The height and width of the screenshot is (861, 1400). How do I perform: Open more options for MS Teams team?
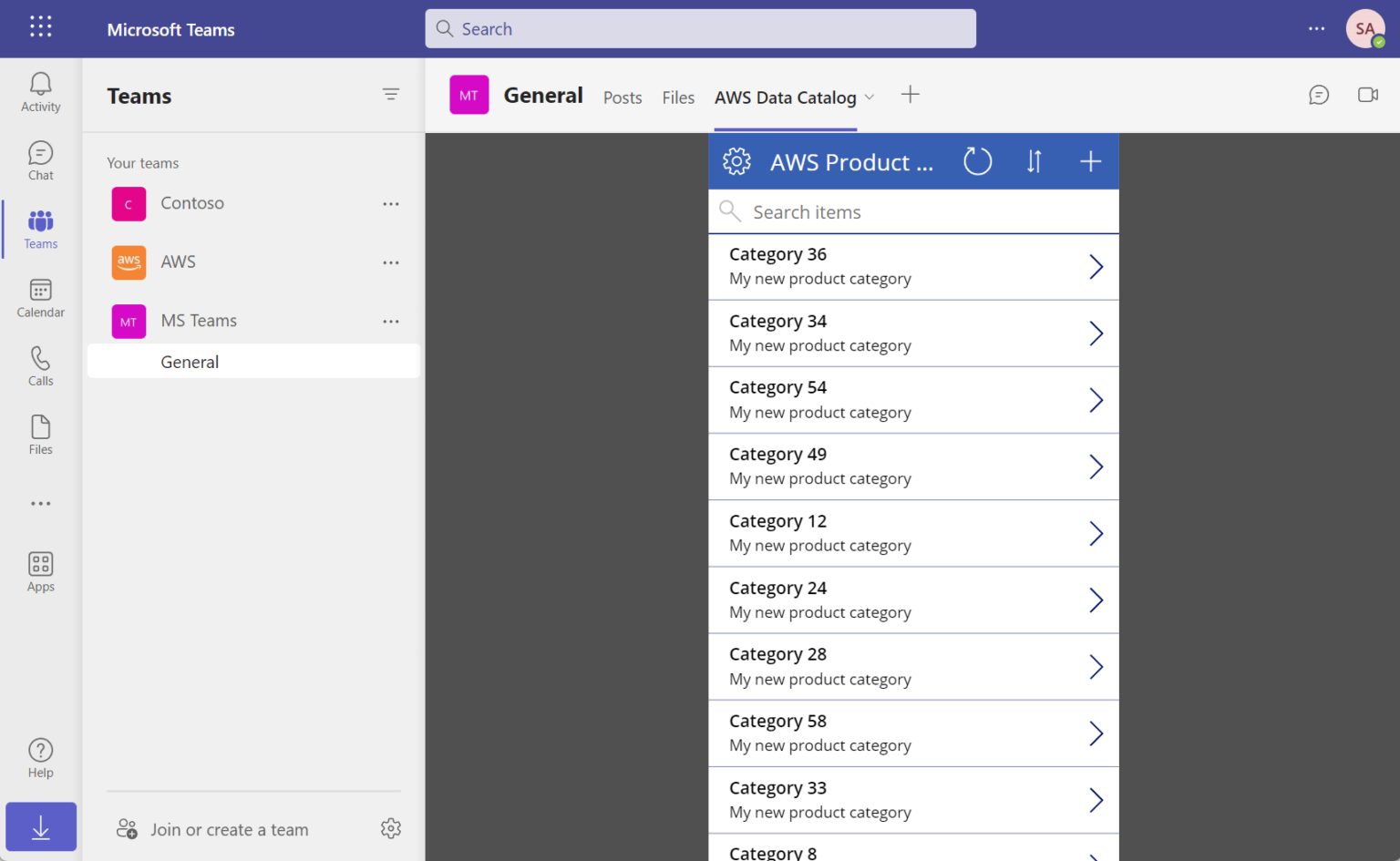coord(391,321)
